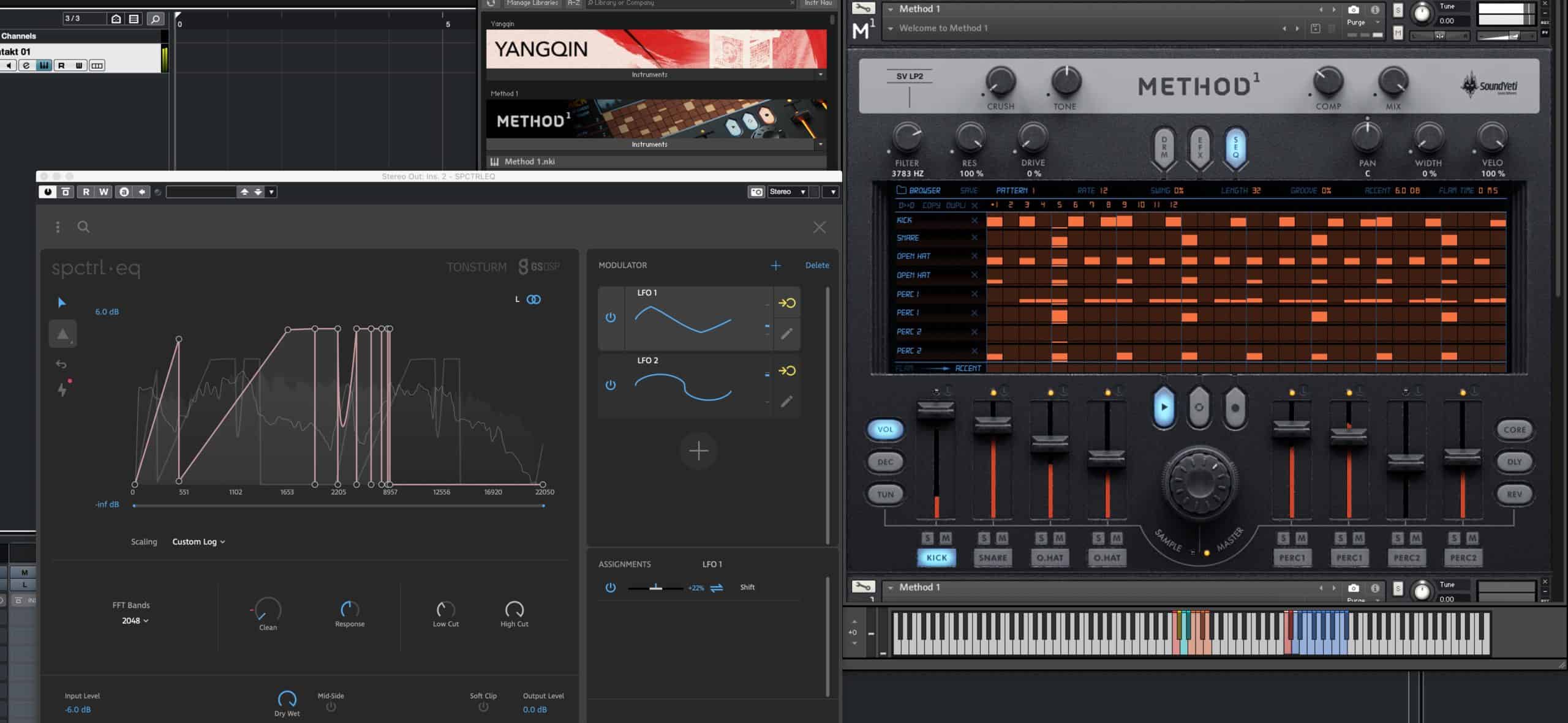Click the lightning bolt icon with red dot
This screenshot has height=723, width=1568.
[x=62, y=388]
